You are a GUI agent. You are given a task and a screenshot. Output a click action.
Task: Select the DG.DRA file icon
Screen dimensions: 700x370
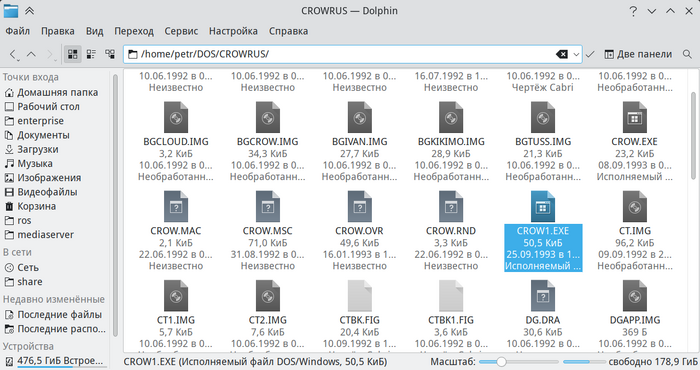pos(543,296)
